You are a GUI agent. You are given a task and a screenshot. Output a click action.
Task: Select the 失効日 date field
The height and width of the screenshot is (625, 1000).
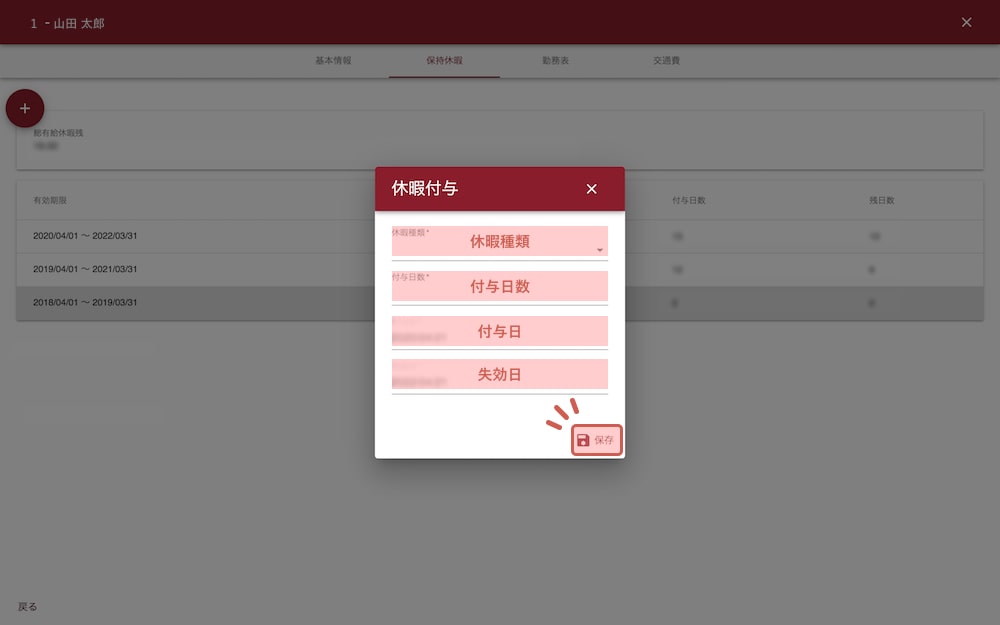[x=499, y=375]
